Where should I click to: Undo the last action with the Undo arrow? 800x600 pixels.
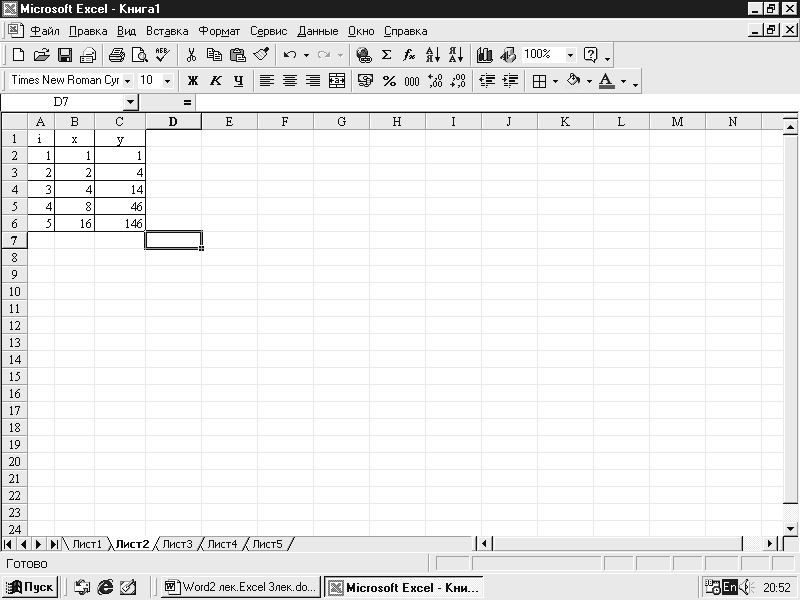point(290,55)
